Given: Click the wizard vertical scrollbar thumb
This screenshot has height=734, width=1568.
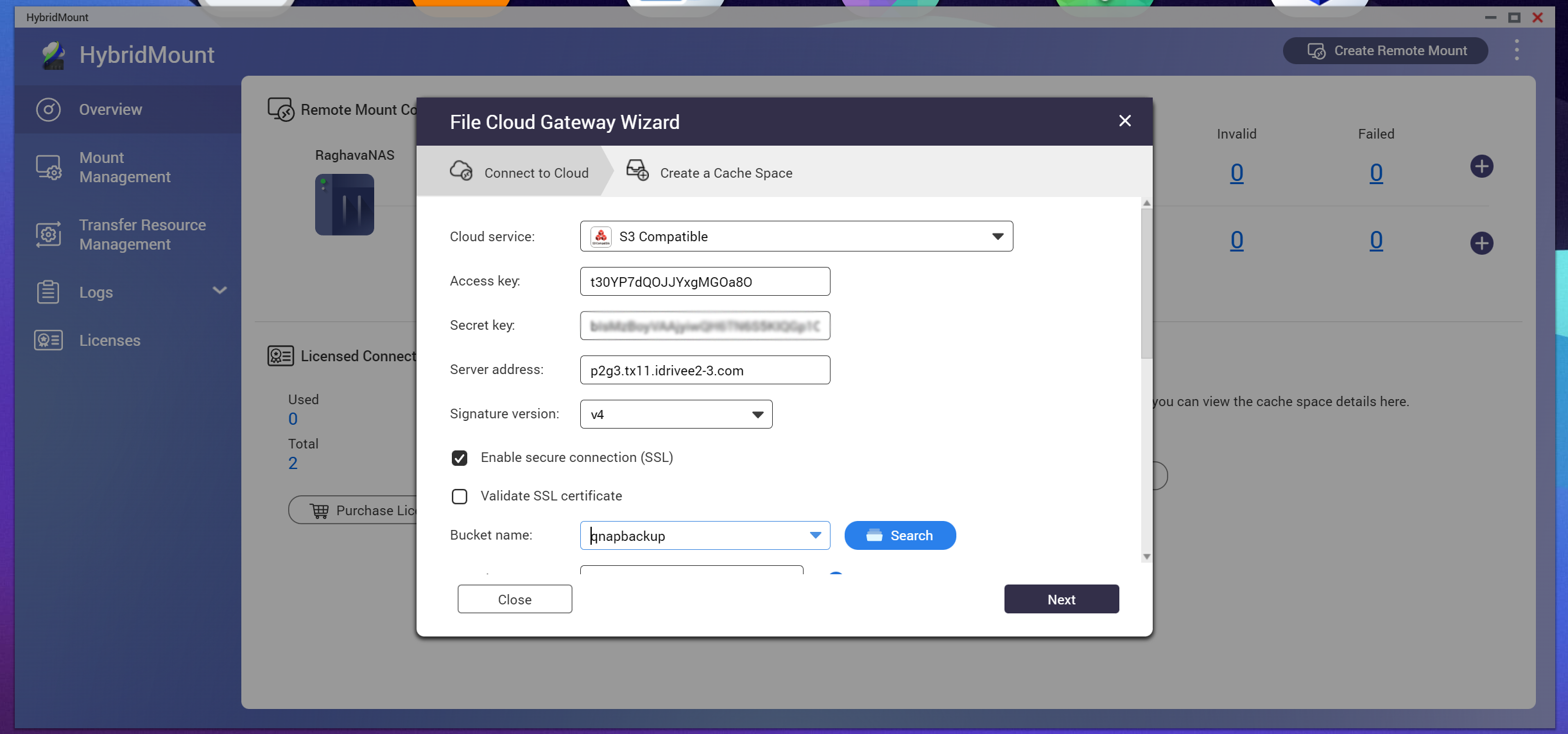Looking at the screenshot, I should pos(1146,283).
